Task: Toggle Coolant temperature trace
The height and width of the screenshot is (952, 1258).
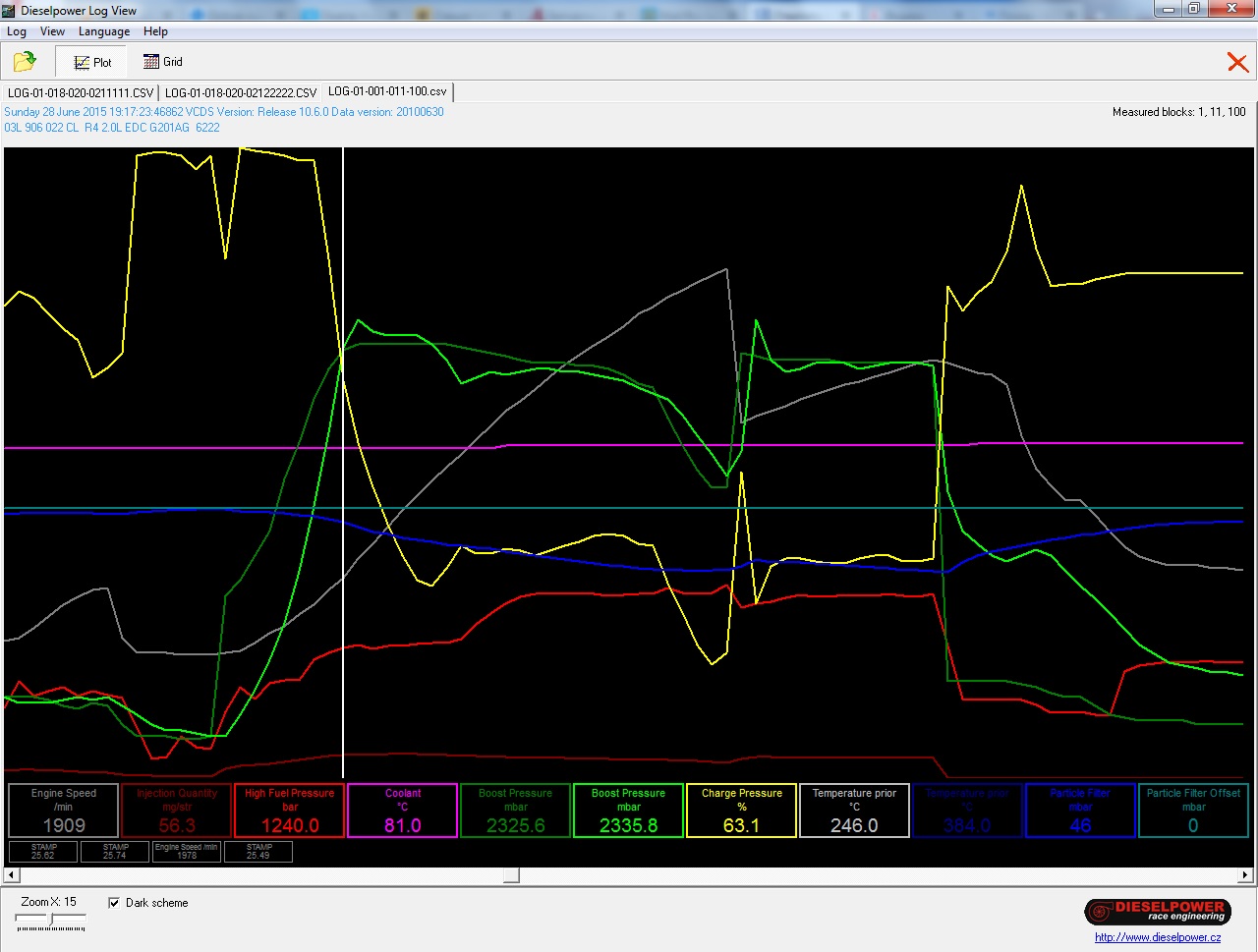Action: 402,811
